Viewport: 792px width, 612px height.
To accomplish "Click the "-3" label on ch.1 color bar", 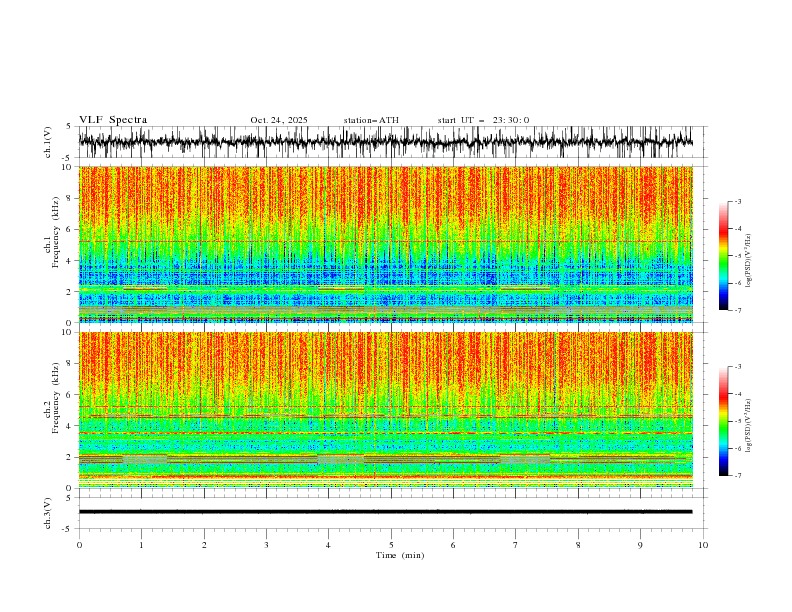I will [x=738, y=201].
